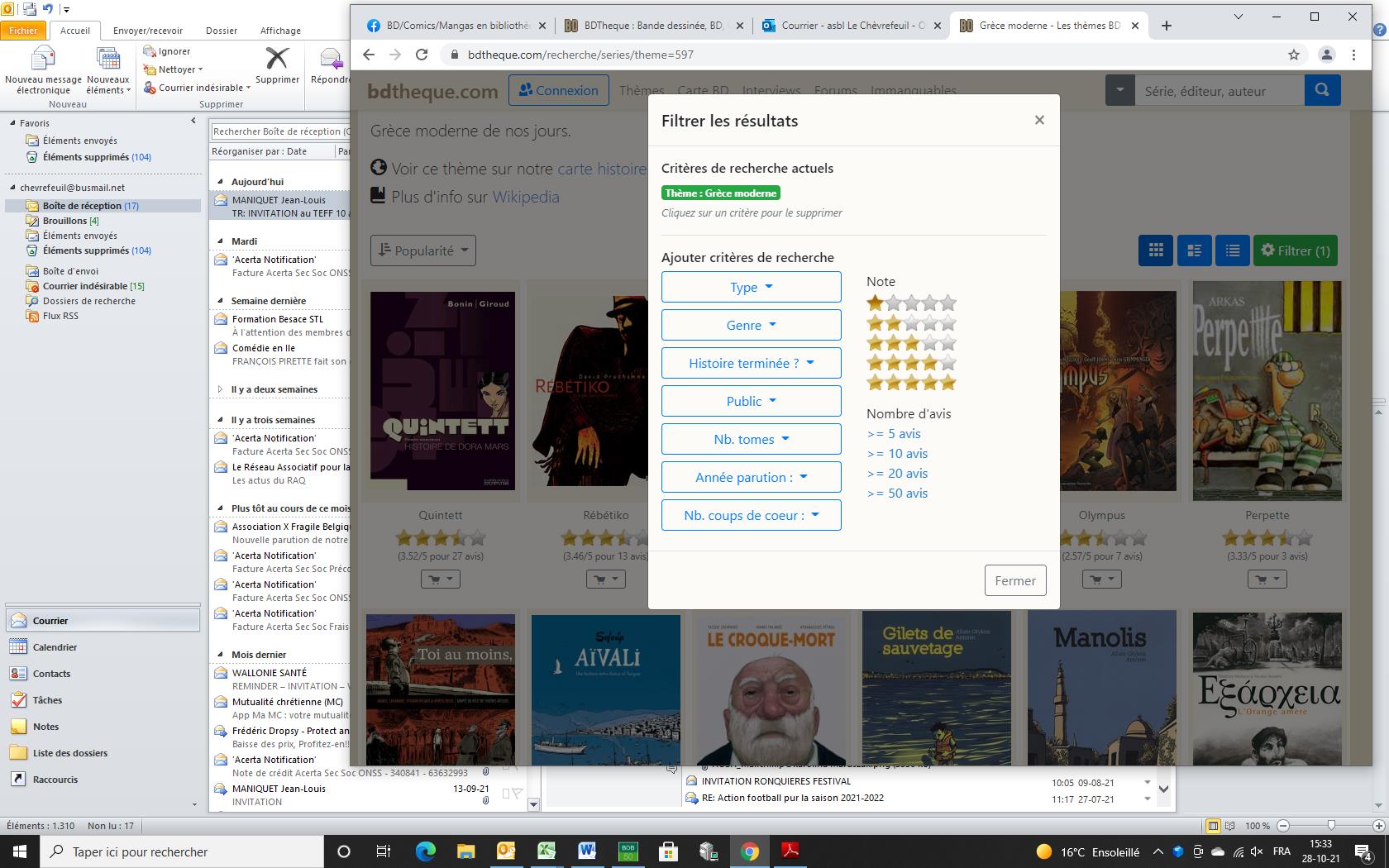Switch to grid view icon on bdtheque

tap(1156, 250)
